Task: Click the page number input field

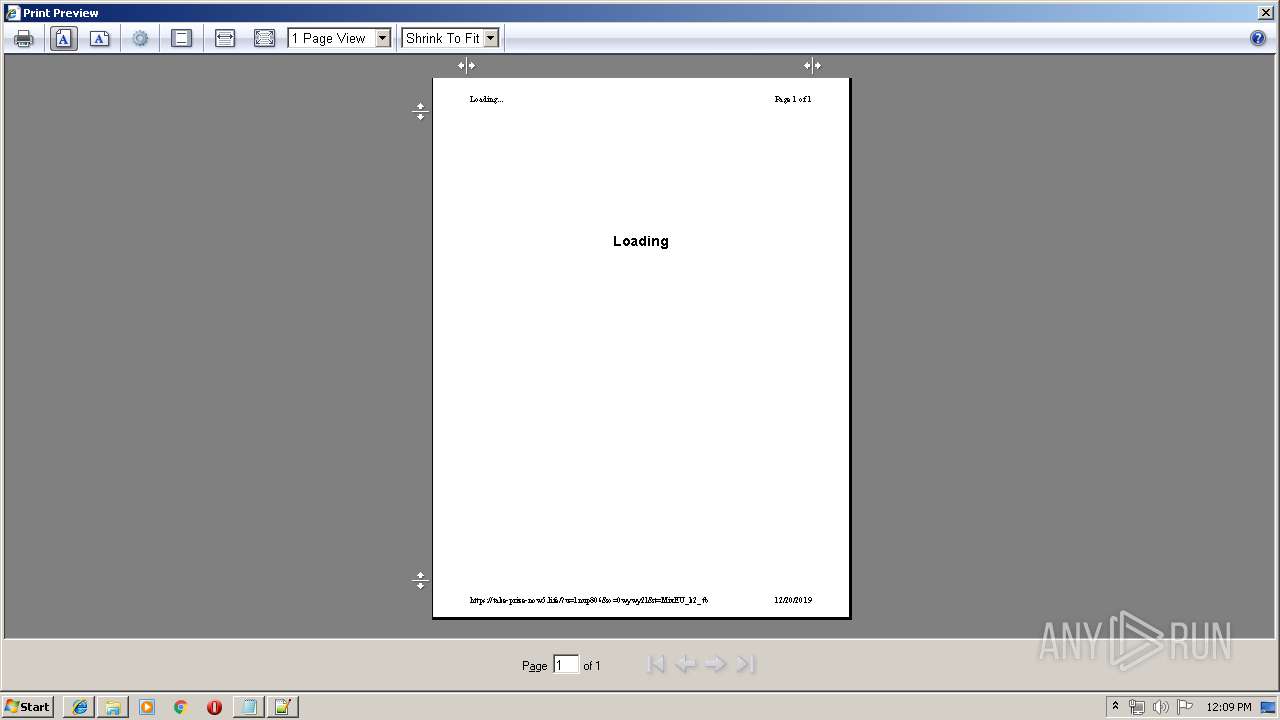Action: 566,665
